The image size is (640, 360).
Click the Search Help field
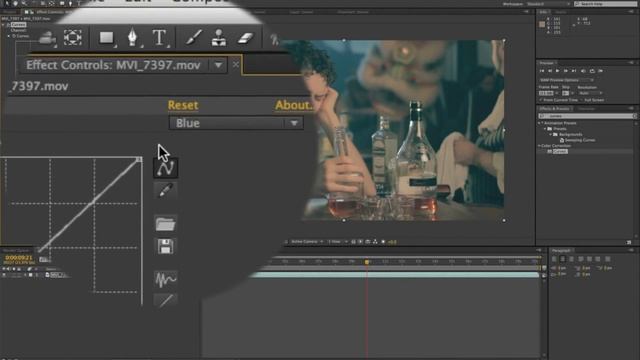[x=605, y=4]
